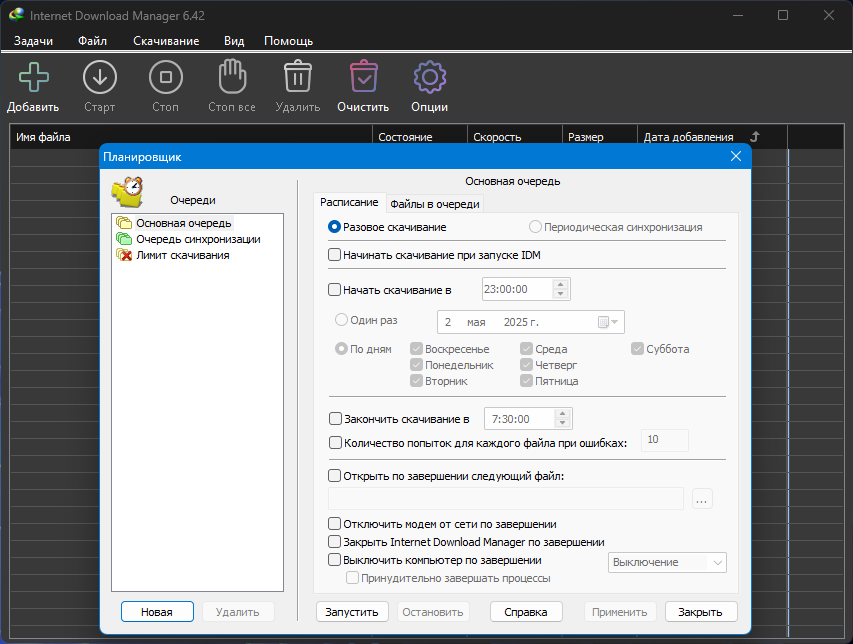Select the Разовое скачивание radio button
This screenshot has width=853, height=644.
pos(335,227)
